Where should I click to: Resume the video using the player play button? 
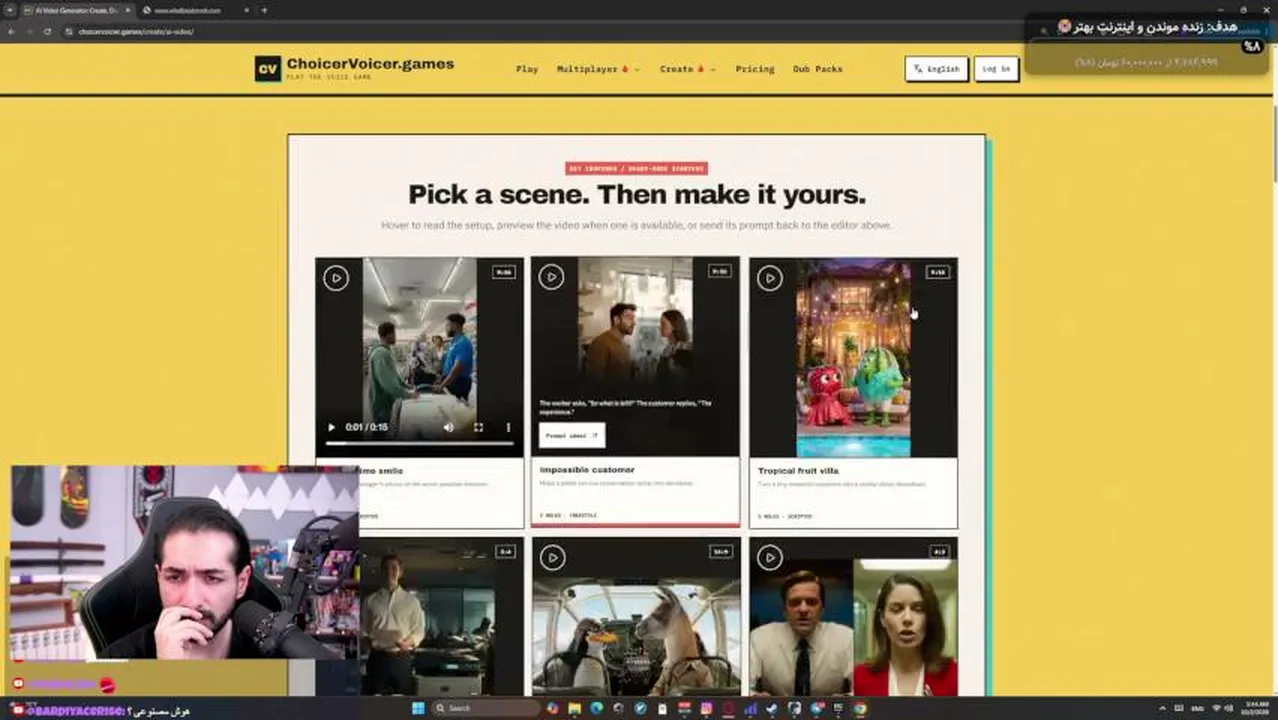click(x=332, y=427)
